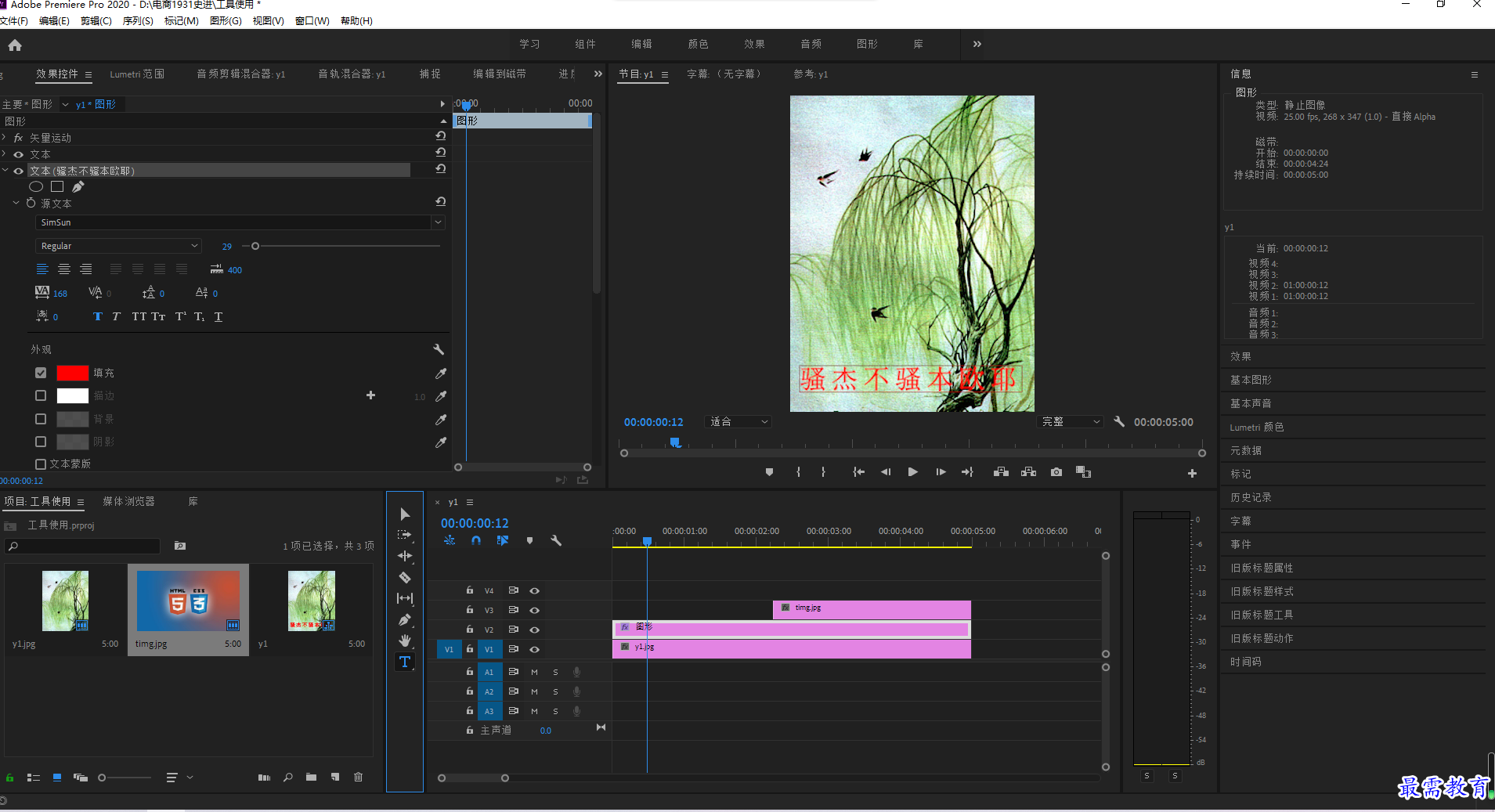Click the Home icon
This screenshot has width=1495, height=812.
tap(15, 45)
